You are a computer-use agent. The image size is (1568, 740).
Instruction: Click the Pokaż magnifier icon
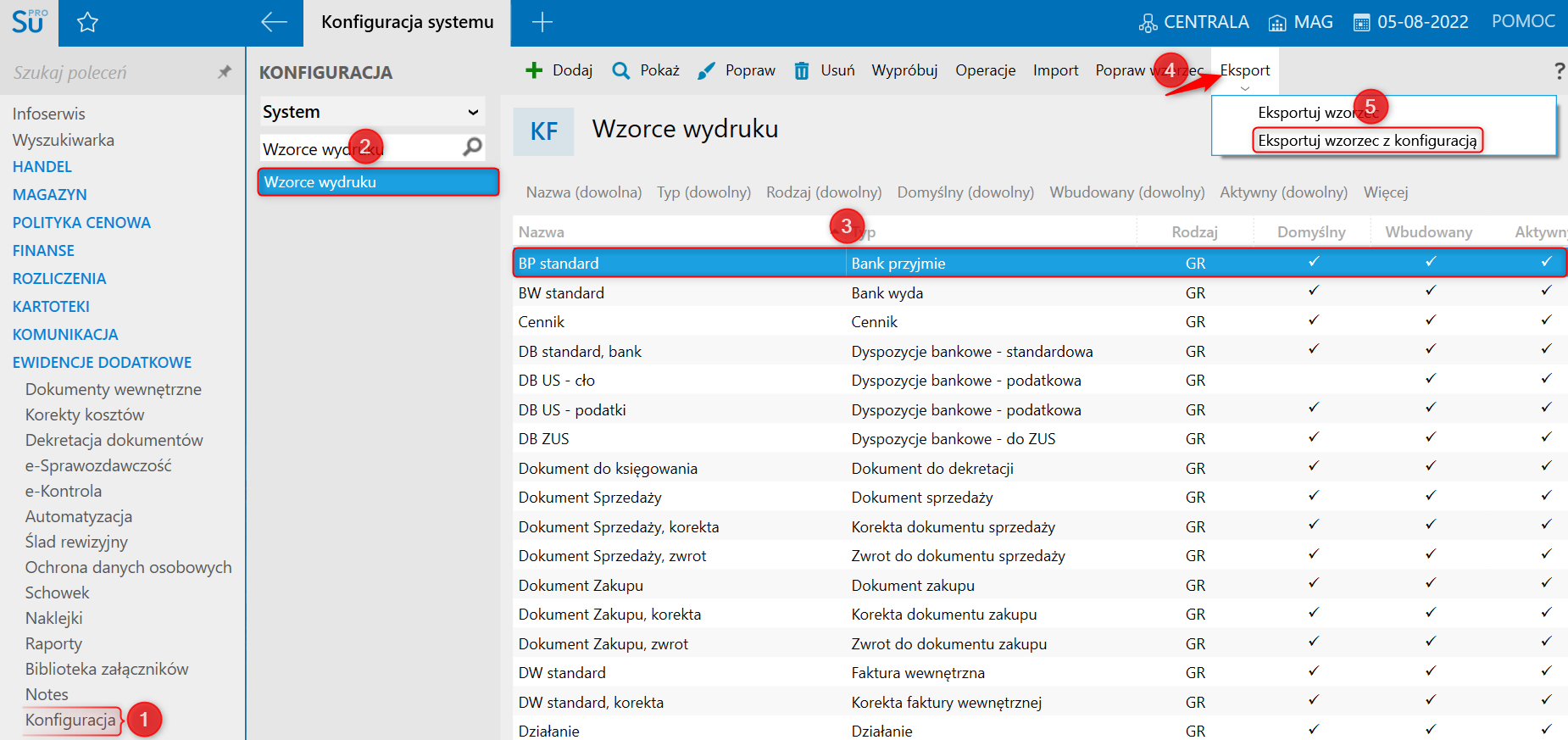[621, 70]
